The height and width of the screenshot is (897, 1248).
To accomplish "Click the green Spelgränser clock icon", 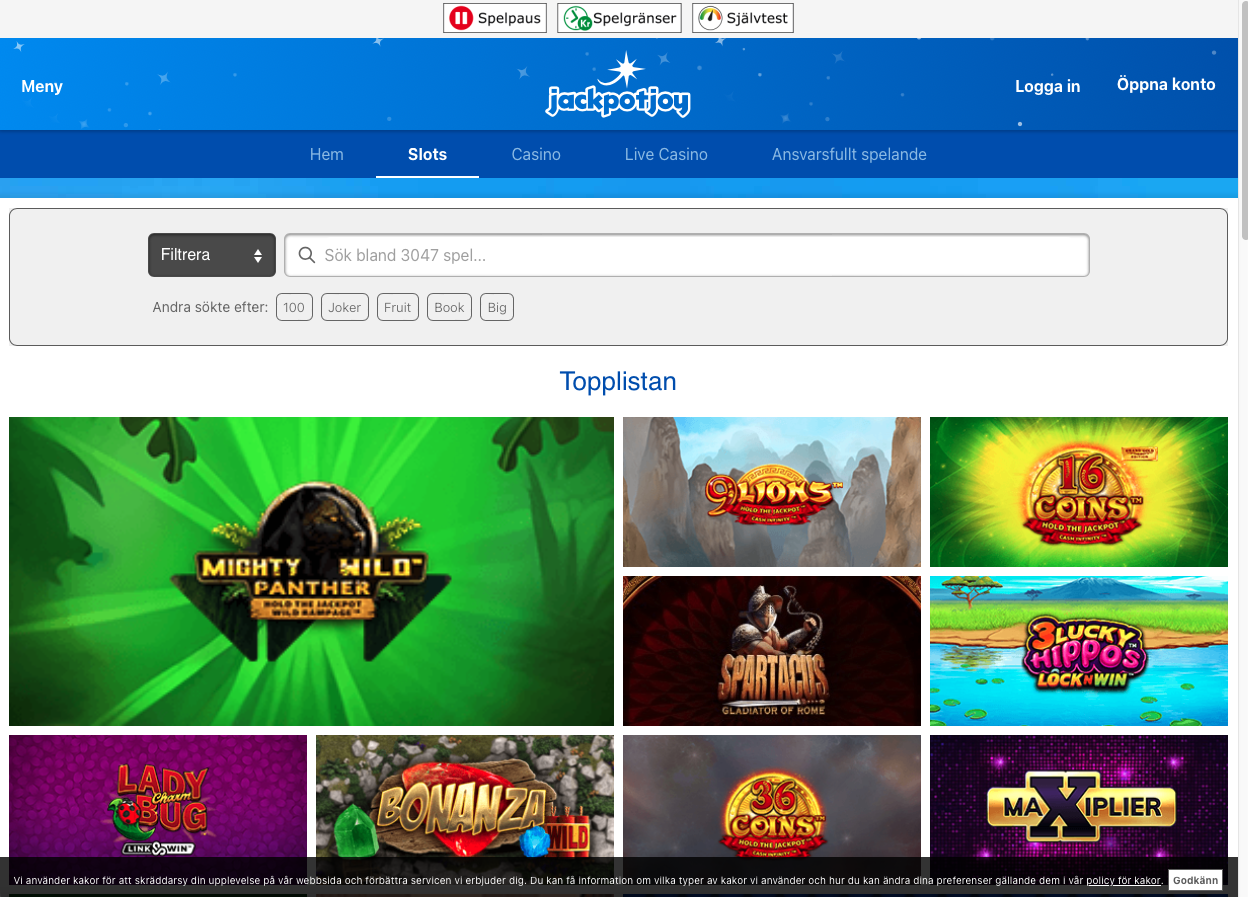I will pyautogui.click(x=575, y=17).
